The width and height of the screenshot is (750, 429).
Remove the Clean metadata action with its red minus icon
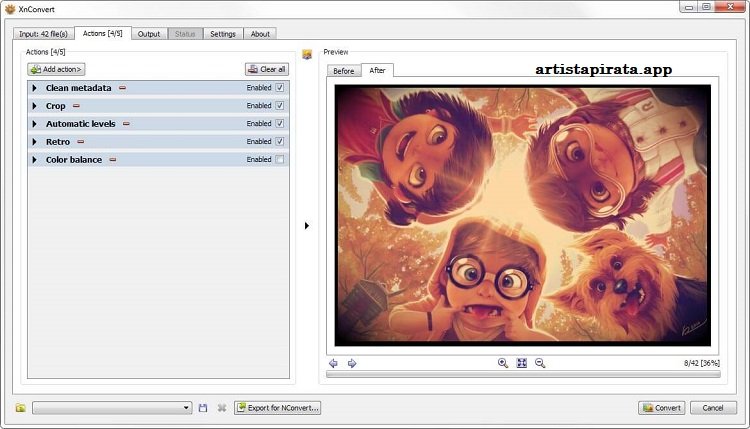122,88
